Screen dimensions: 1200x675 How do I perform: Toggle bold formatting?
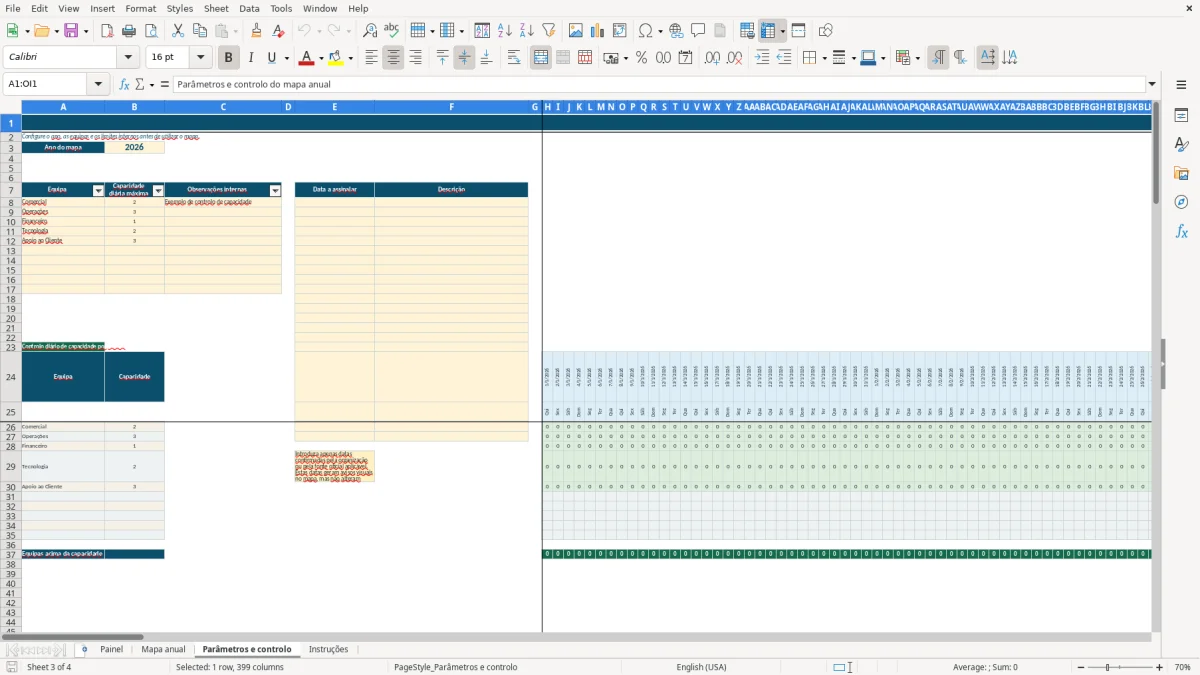coord(229,58)
